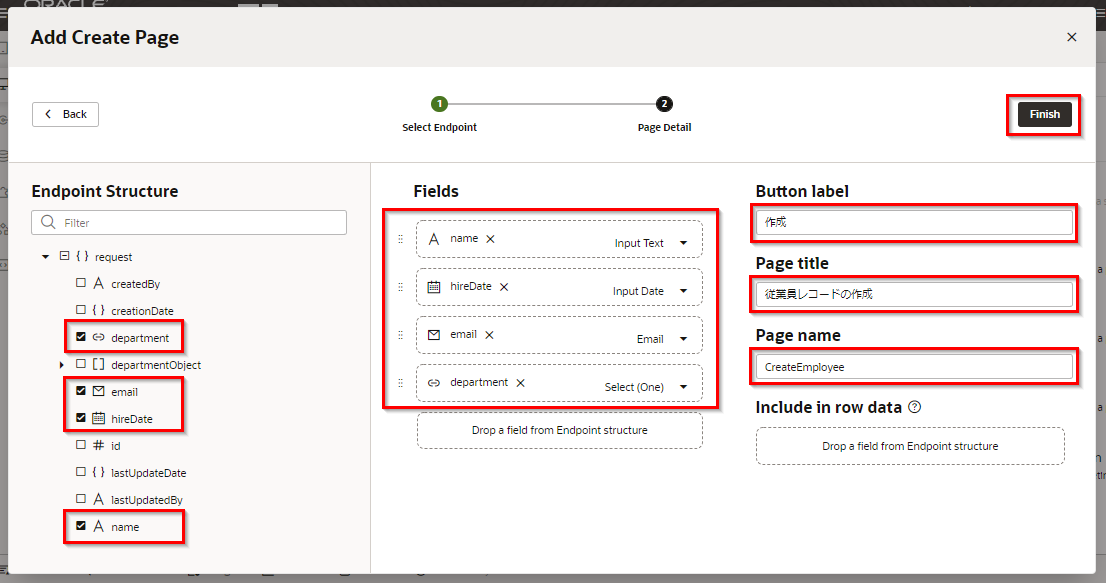Viewport: 1106px width, 583px height.
Task: Remove the name field with its X icon
Action: coord(490,239)
